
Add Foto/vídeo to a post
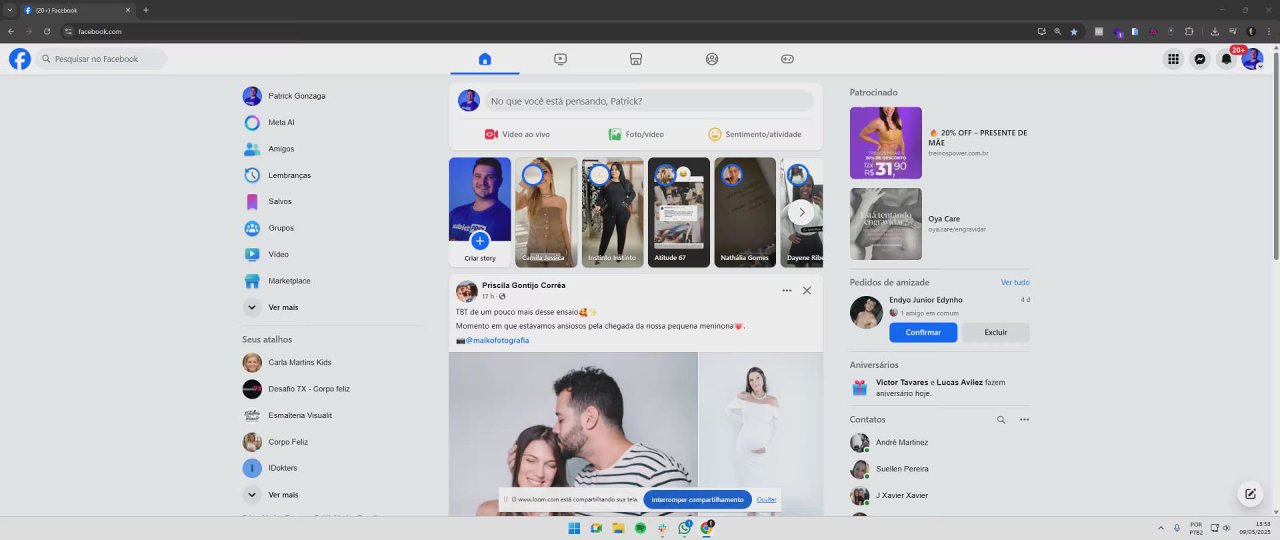[x=636, y=134]
